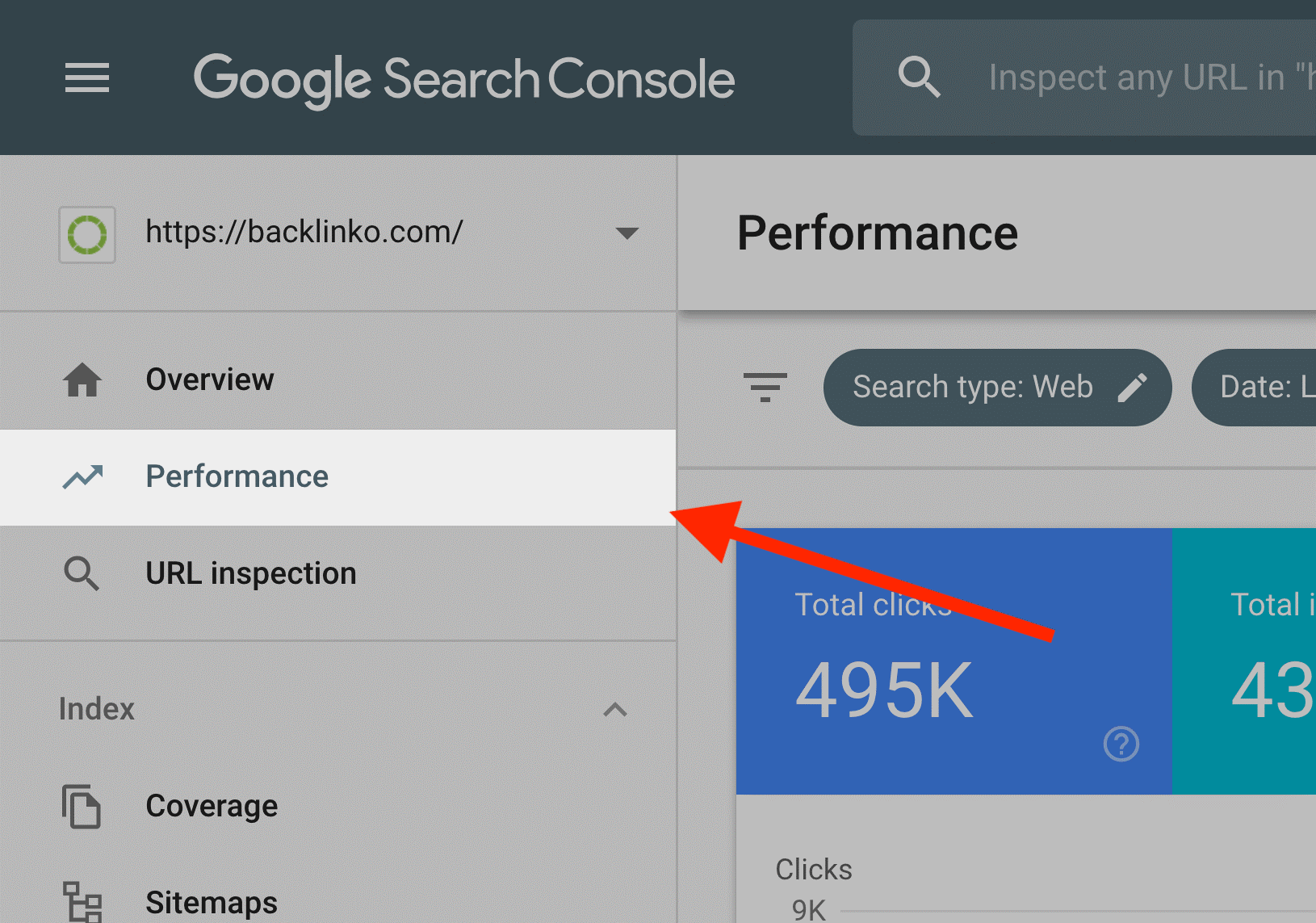Click the filter lines icon
The image size is (1316, 923).
click(765, 388)
